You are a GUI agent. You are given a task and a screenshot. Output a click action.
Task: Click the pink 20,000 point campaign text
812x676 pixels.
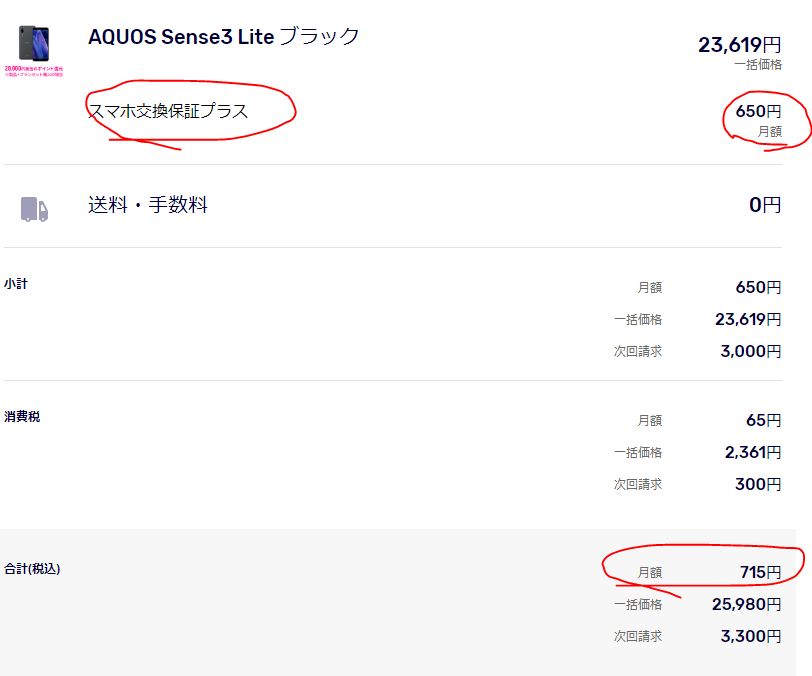tap(34, 71)
